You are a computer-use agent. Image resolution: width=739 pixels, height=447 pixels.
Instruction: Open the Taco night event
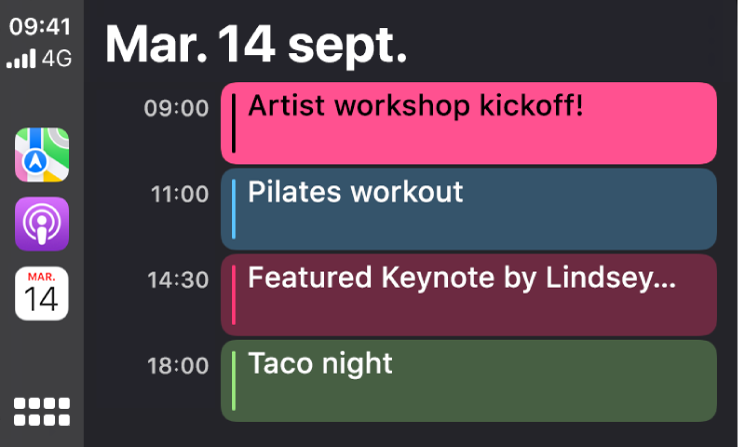point(468,380)
